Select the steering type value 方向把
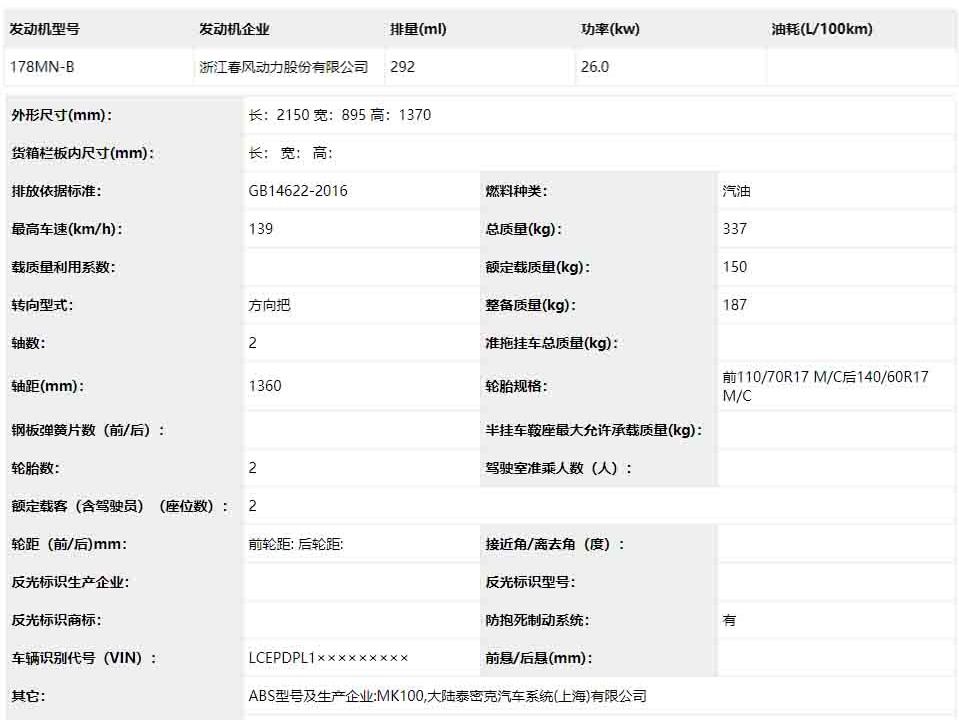The height and width of the screenshot is (720, 959). click(269, 305)
